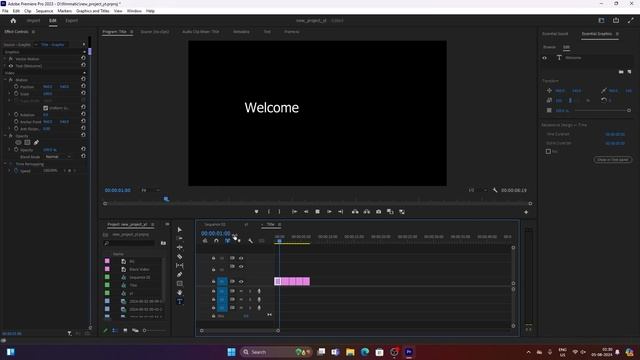Open playback resolution dropdown
This screenshot has width=640, height=360.
point(477,190)
